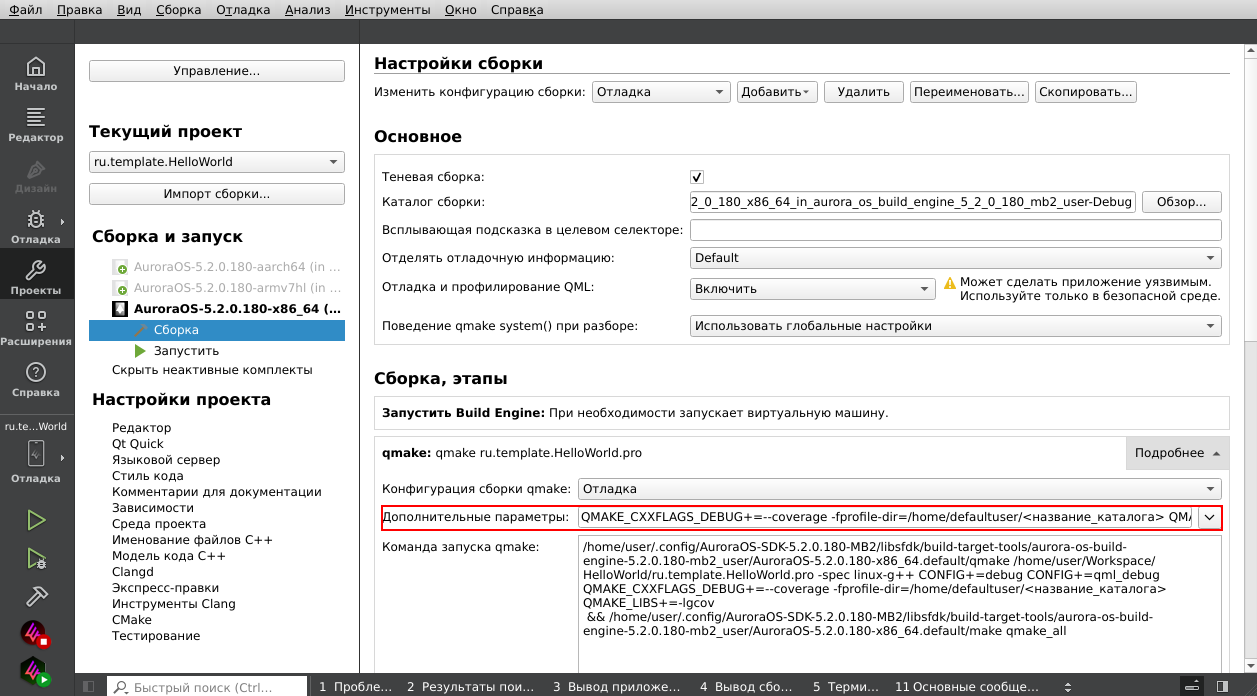Select Запустить under the x86_64 kit

(x=186, y=351)
